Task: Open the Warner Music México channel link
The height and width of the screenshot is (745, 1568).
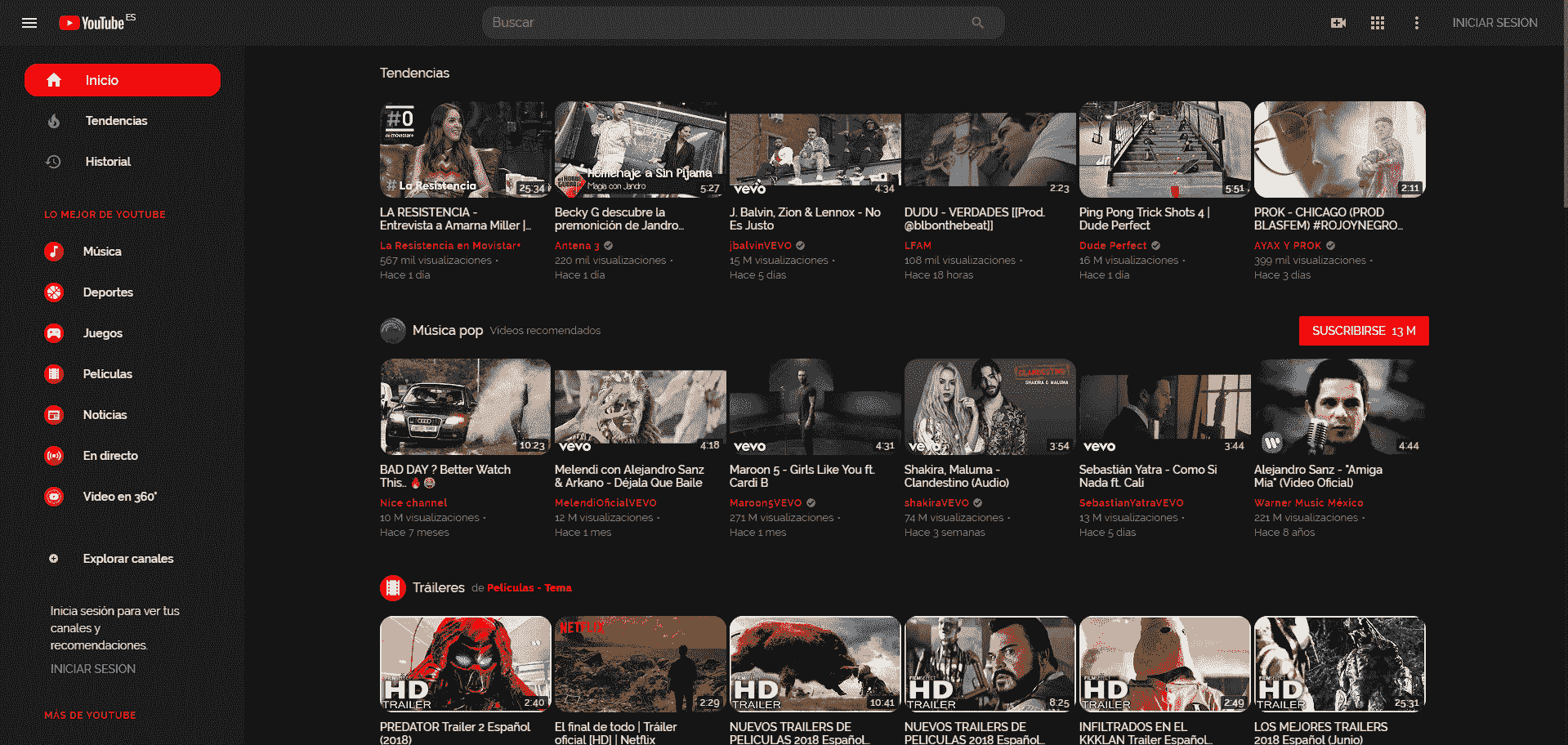Action: 1309,503
